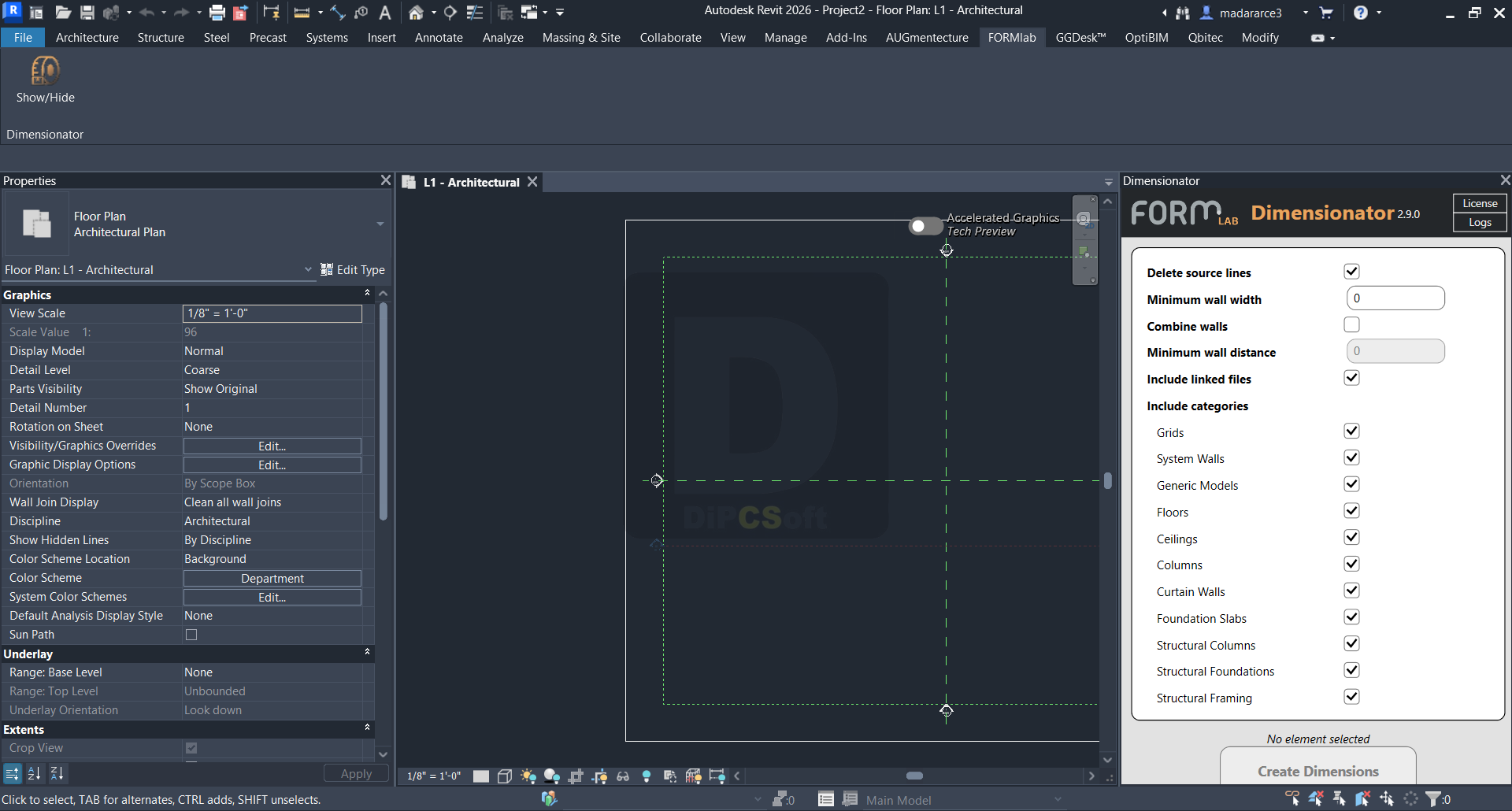Toggle Sun Path icon in view control bar

click(528, 776)
